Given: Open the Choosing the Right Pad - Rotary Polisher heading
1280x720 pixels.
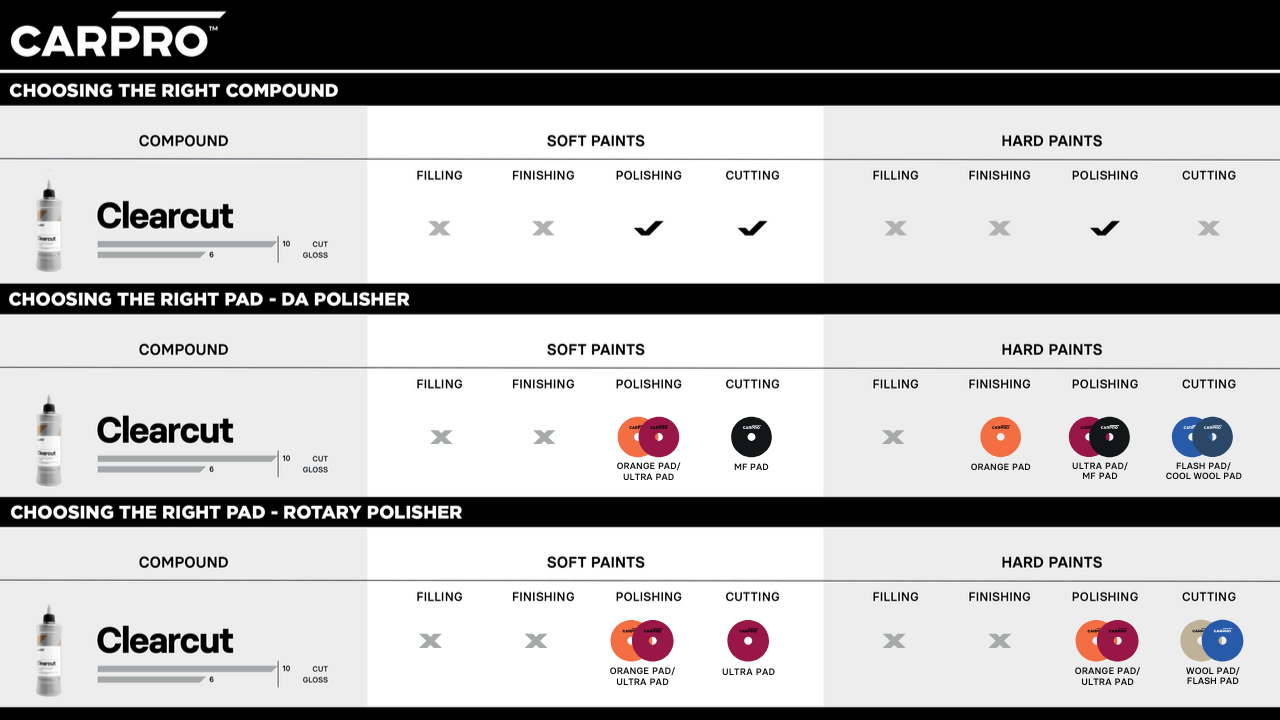Looking at the screenshot, I should pyautogui.click(x=236, y=512).
